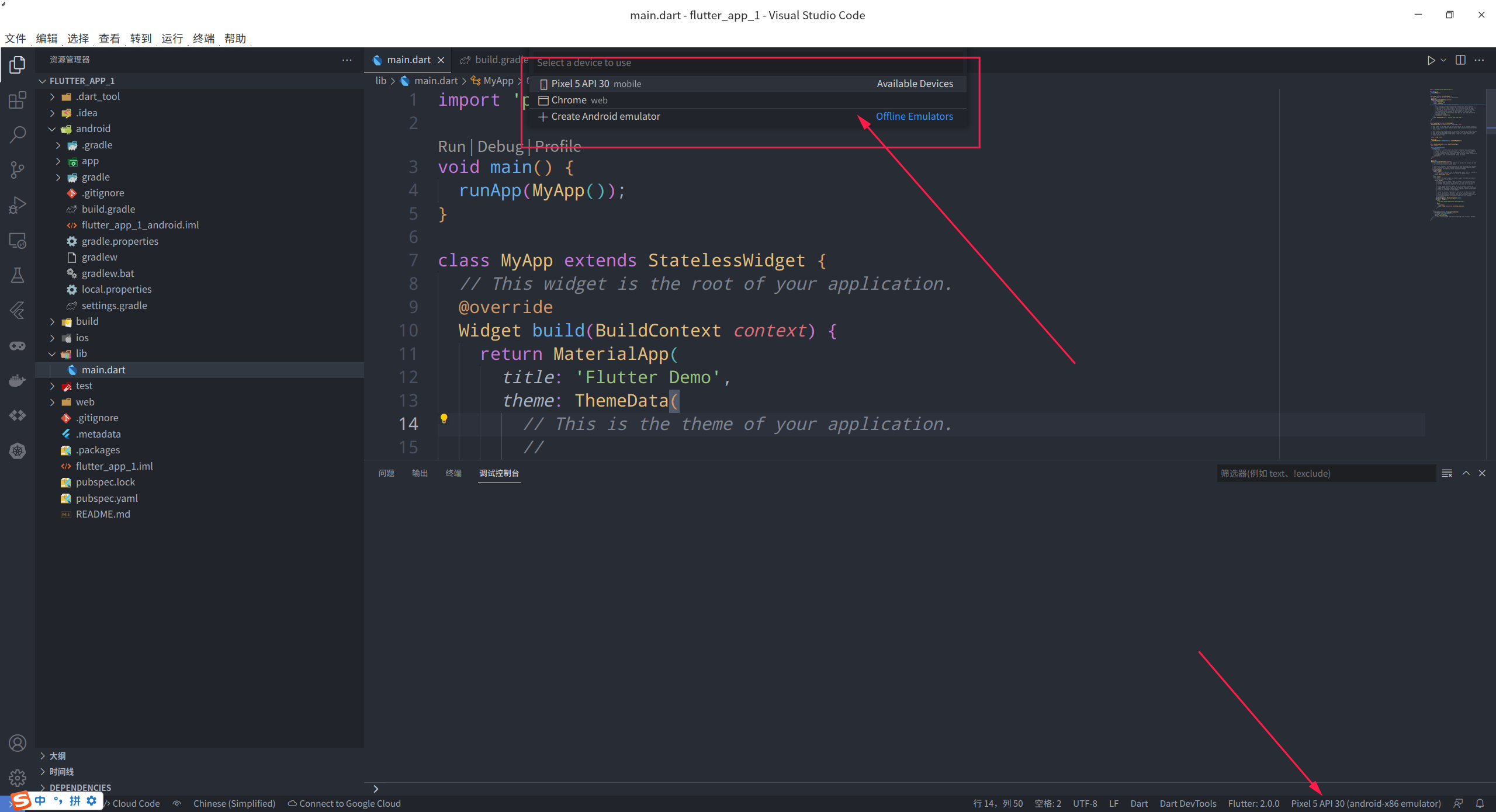Switch to the 问题 panel tab
Image resolution: width=1496 pixels, height=812 pixels.
[x=386, y=473]
